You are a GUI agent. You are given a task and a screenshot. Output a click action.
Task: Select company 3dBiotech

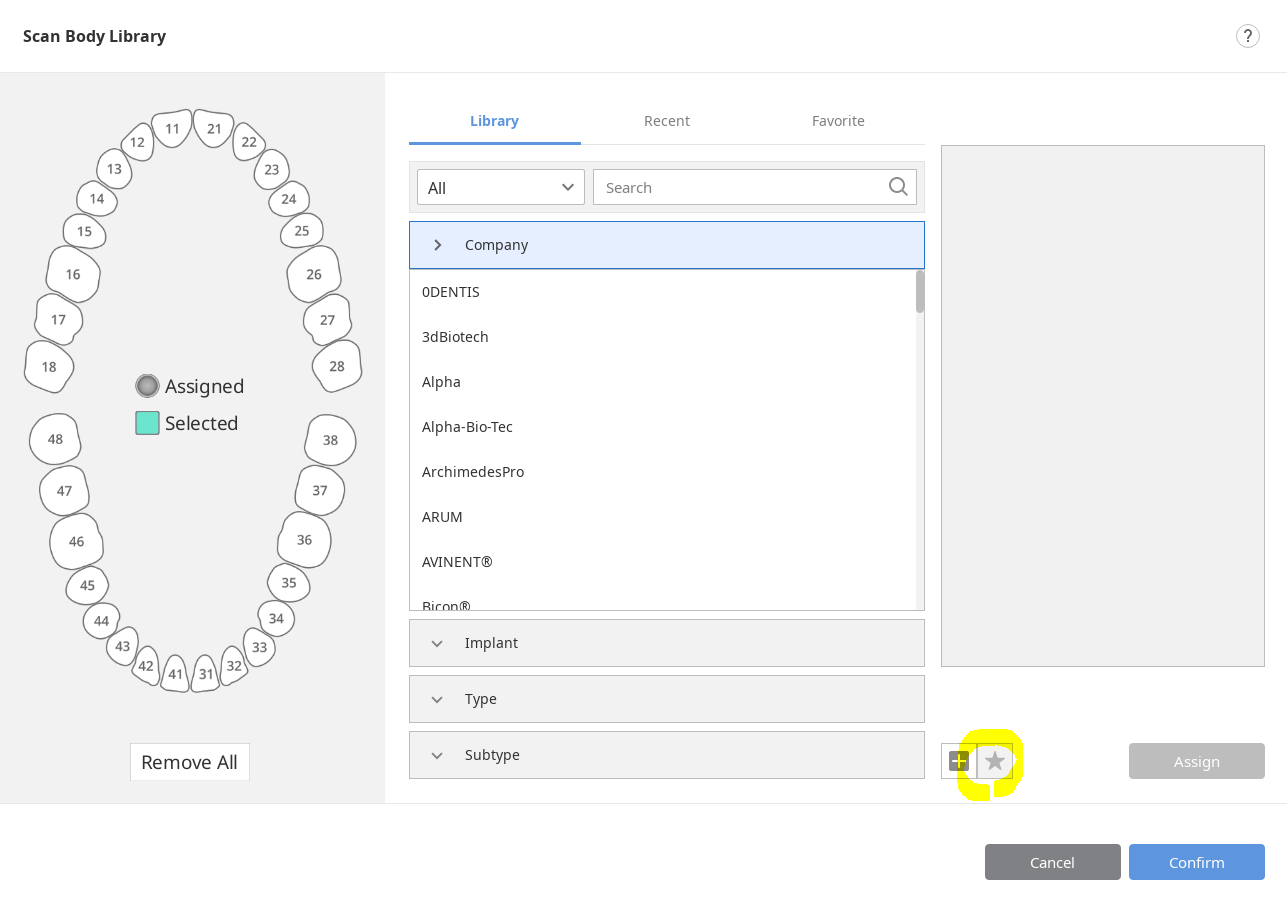tap(663, 337)
